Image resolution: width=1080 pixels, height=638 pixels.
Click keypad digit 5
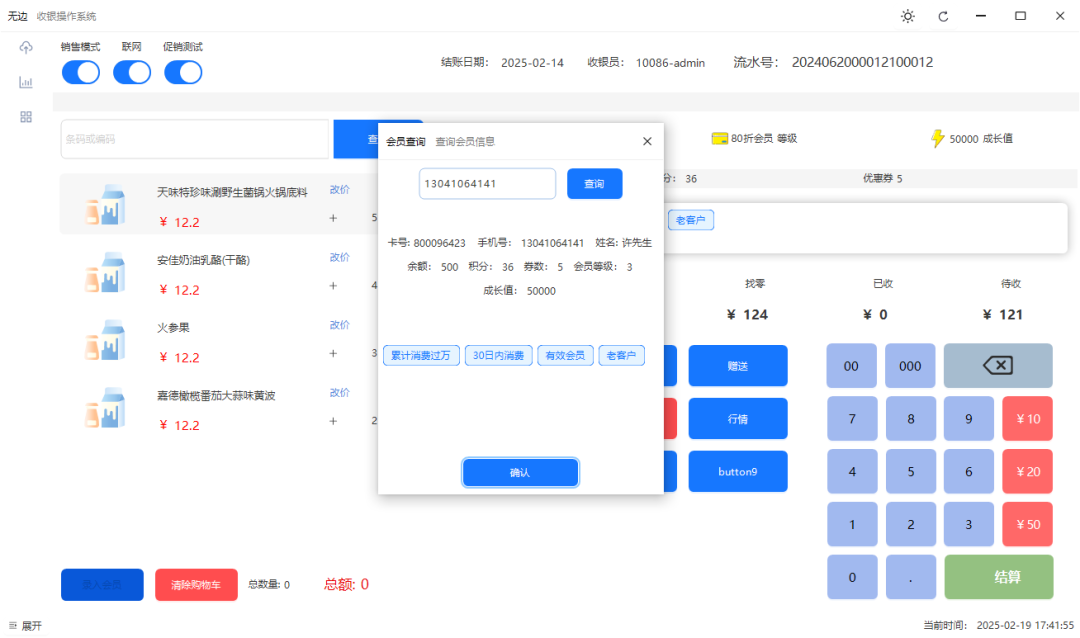(x=911, y=471)
